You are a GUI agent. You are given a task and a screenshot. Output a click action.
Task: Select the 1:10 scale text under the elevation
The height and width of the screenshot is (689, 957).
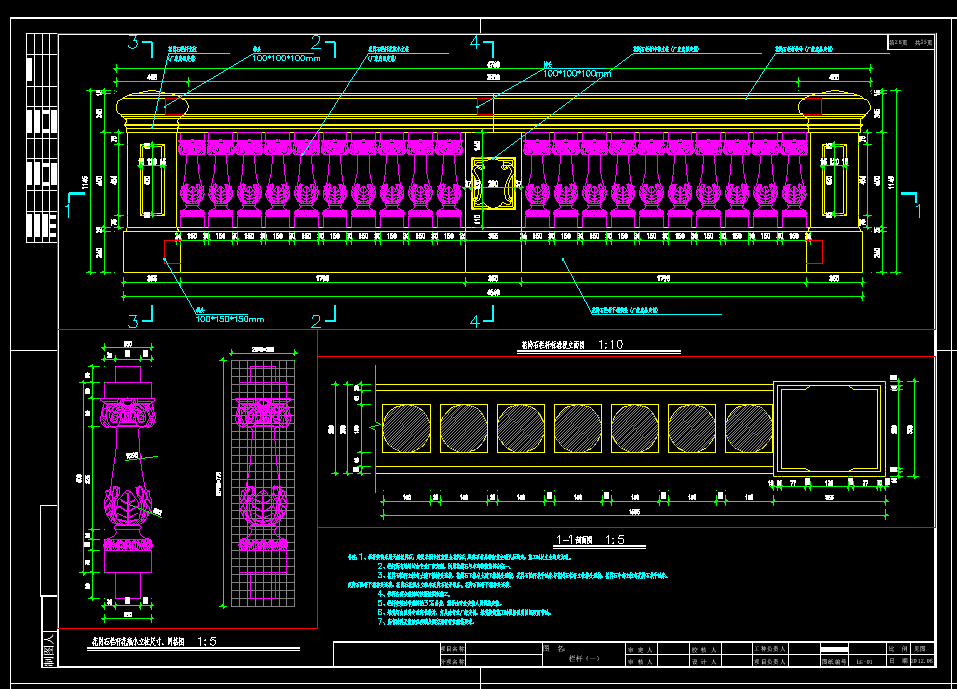pos(611,345)
